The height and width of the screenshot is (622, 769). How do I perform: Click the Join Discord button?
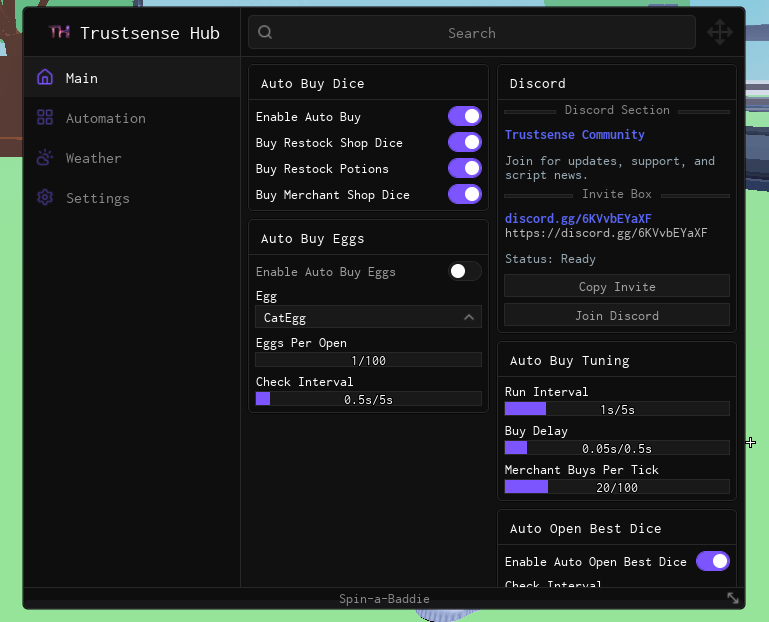pyautogui.click(x=617, y=315)
